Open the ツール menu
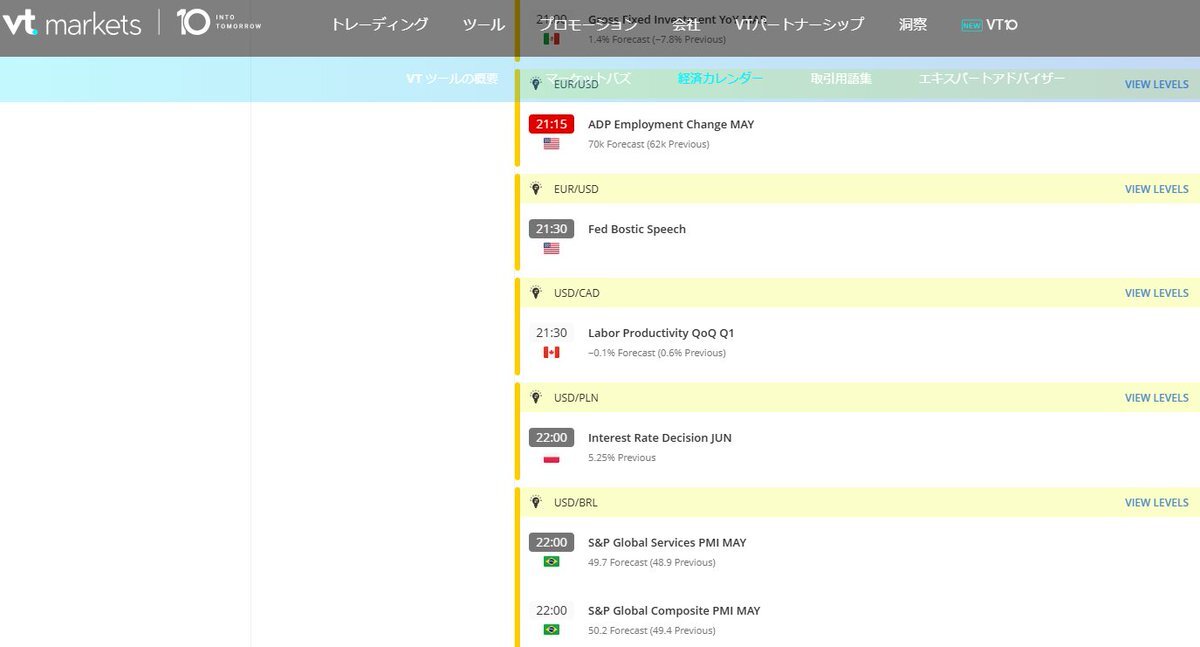 [x=484, y=24]
